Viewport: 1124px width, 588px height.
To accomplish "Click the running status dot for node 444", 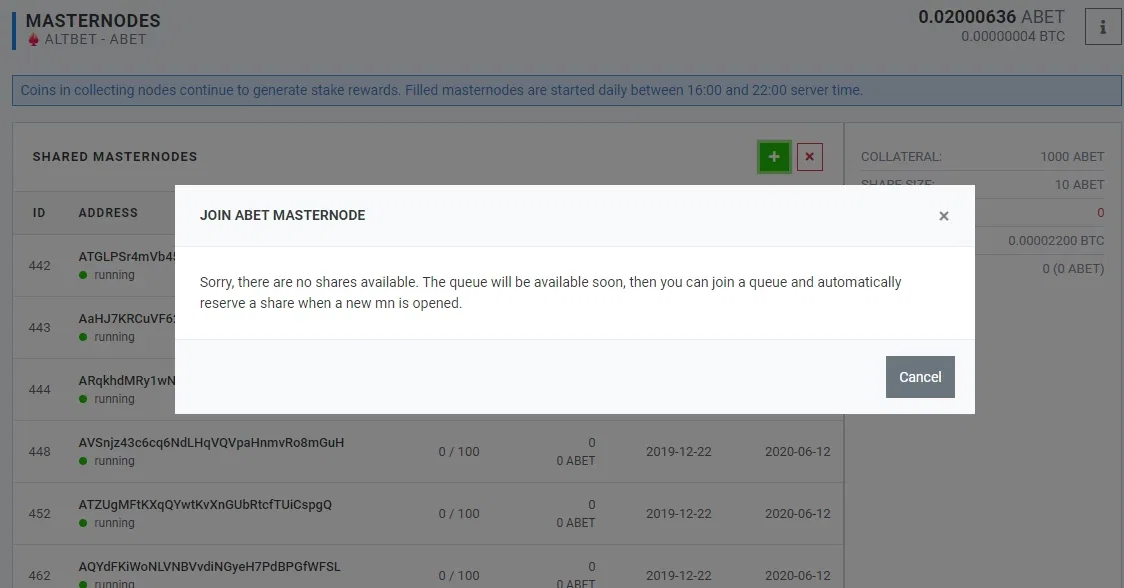I will coord(83,399).
